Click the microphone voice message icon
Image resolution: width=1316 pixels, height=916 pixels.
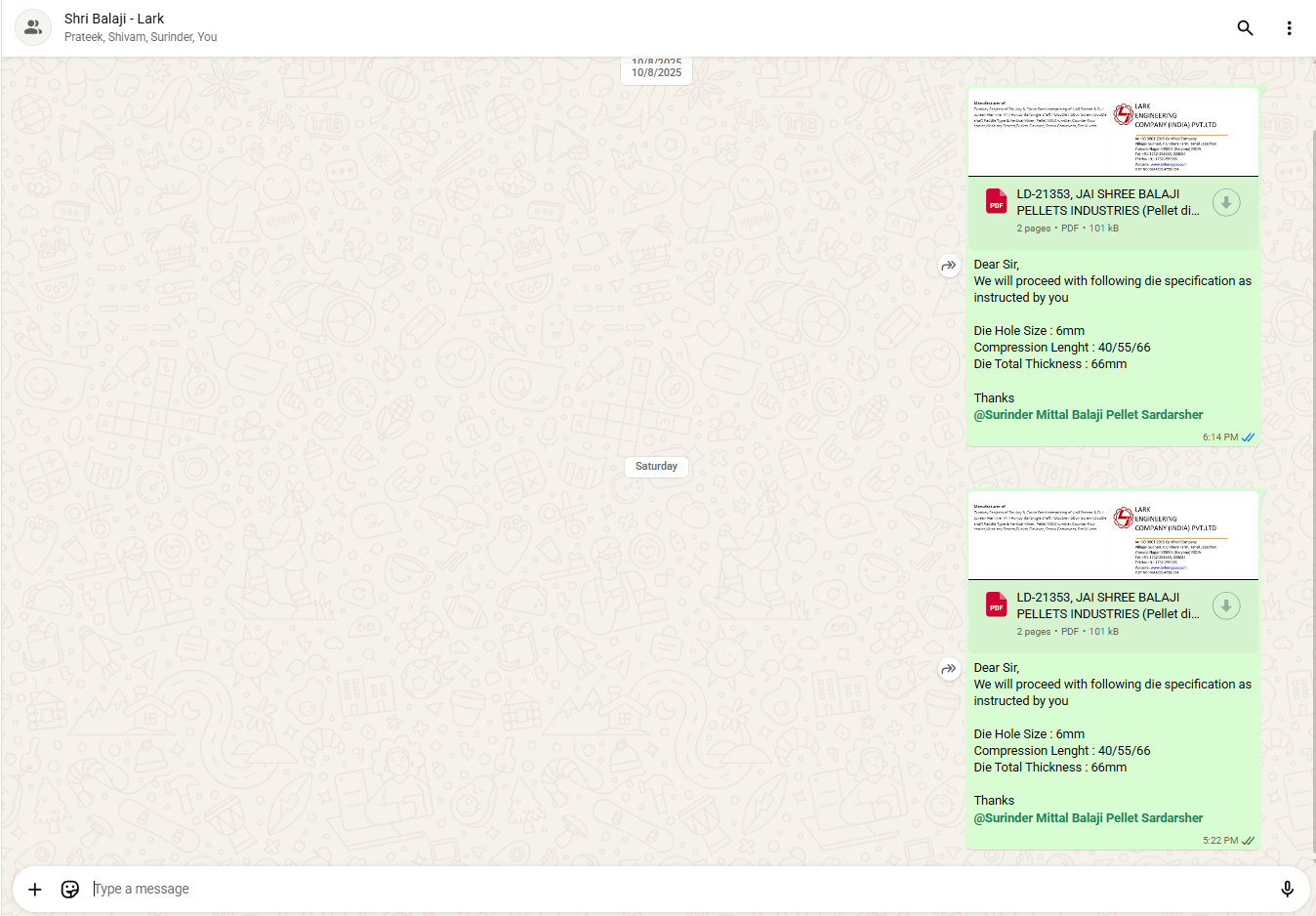click(x=1287, y=889)
